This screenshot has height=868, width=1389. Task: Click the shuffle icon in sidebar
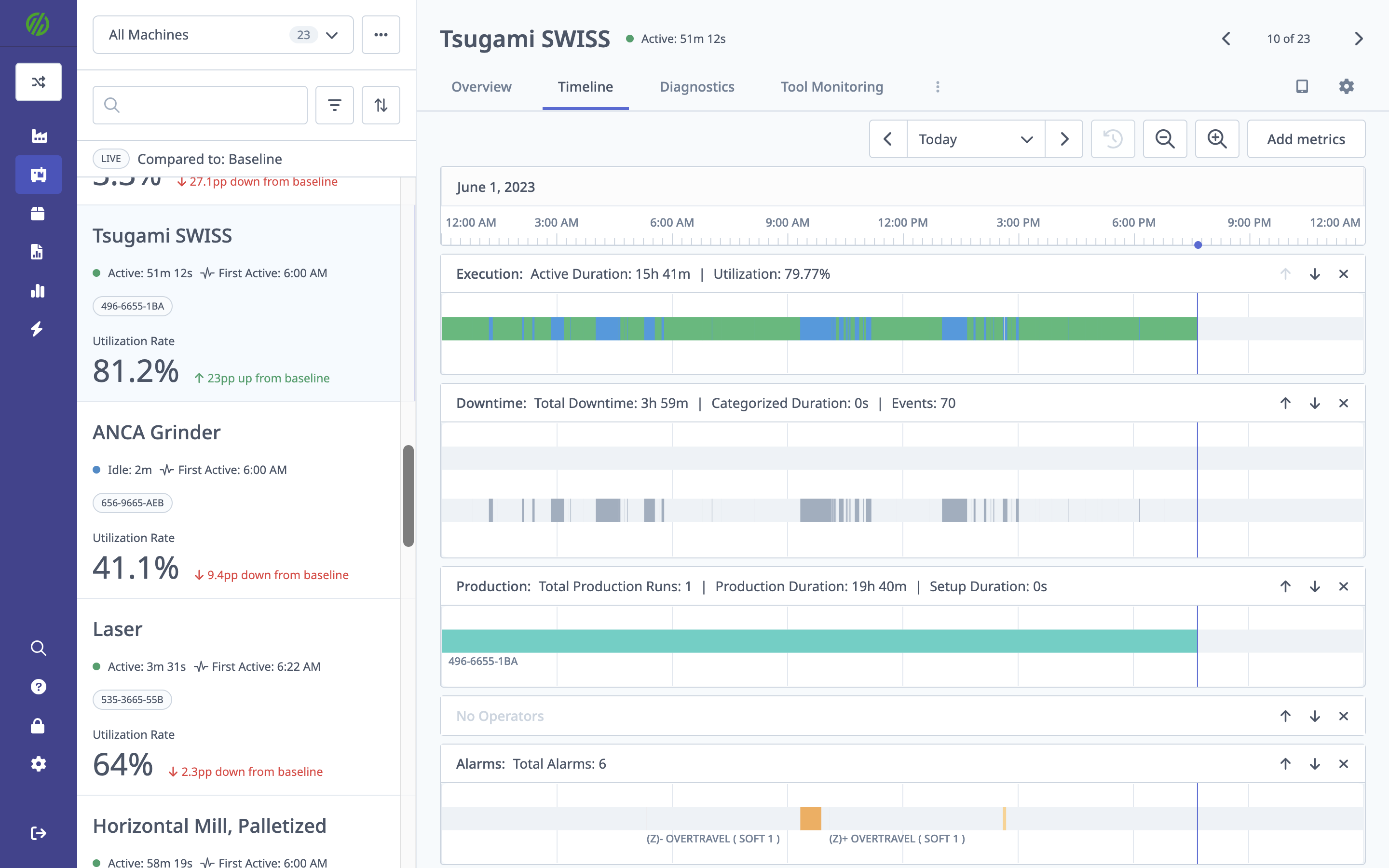39,82
